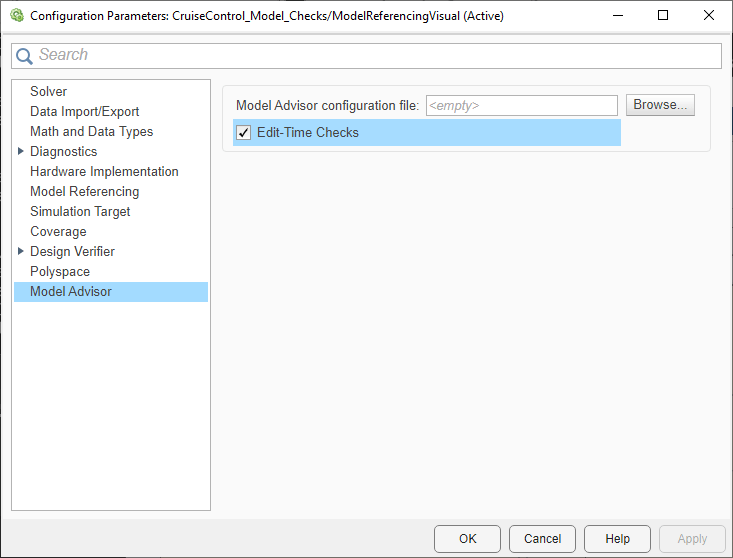
Task: Go to Math and Data Types
Action: [91, 131]
